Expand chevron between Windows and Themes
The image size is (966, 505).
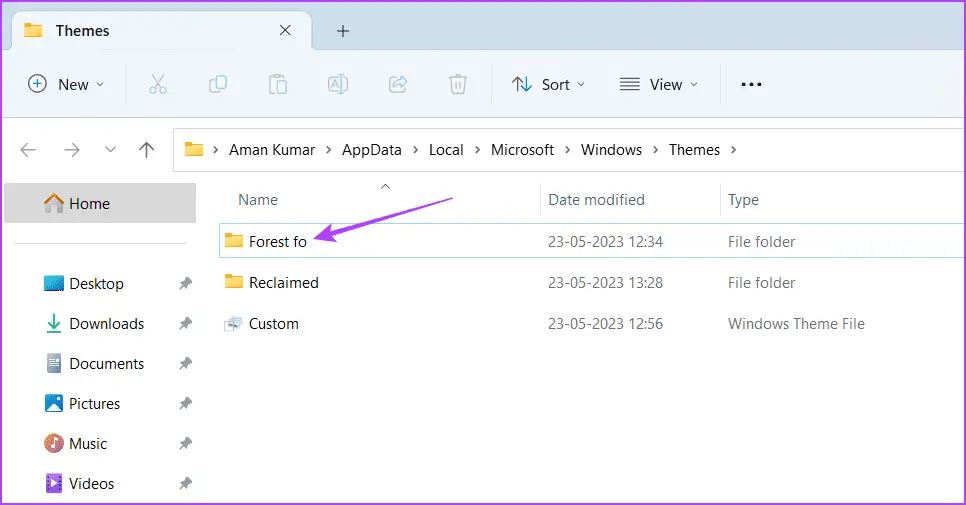tap(656, 150)
